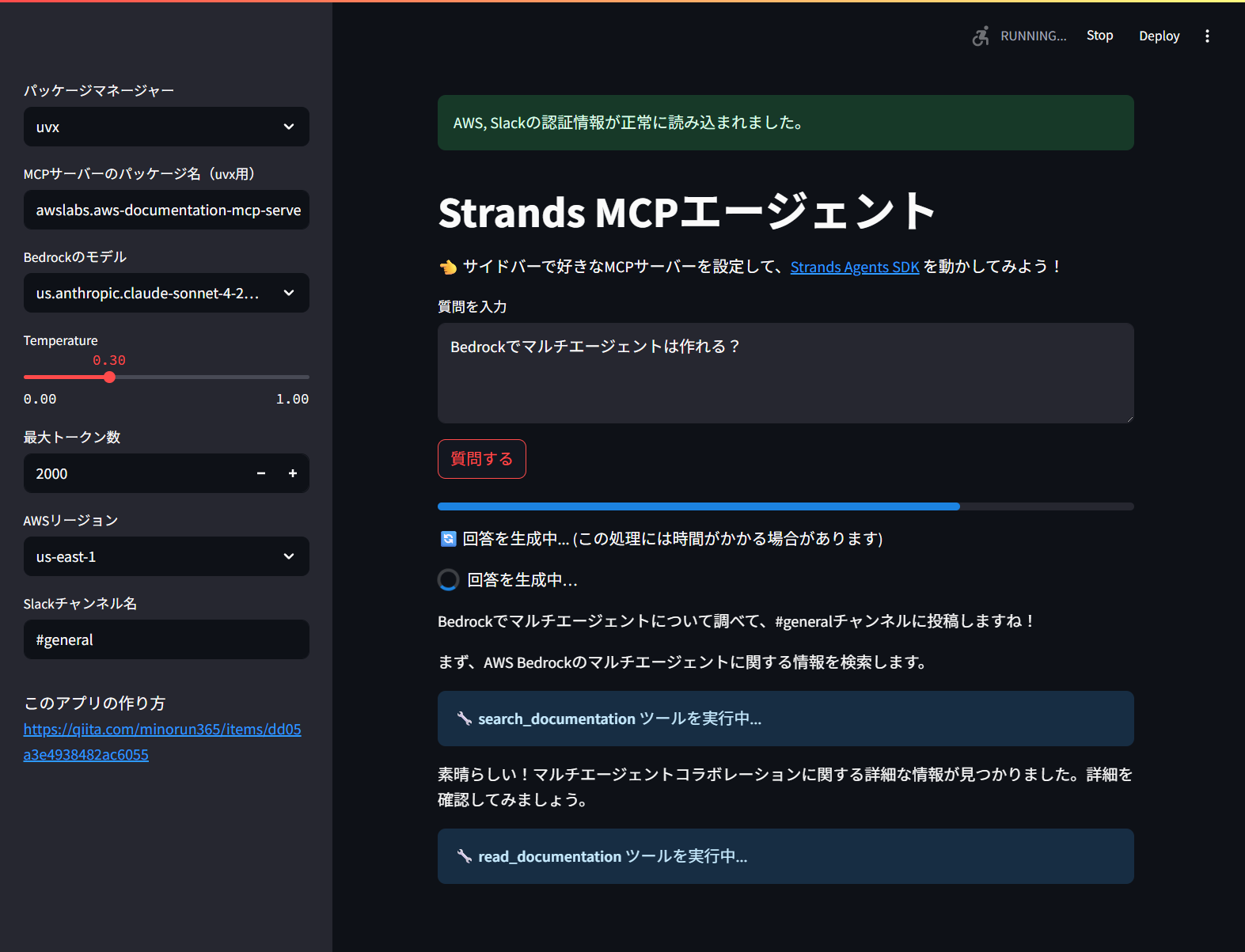Decrease max tokens with minus button
Screen dimensions: 1245x952
click(261, 473)
